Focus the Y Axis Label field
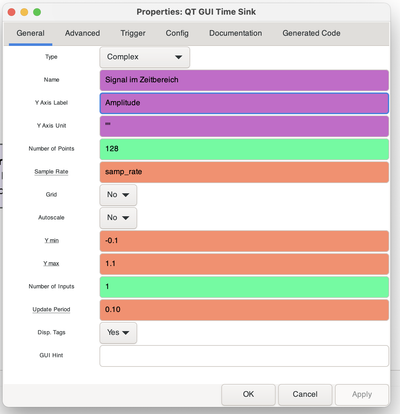400x414 pixels. coord(244,103)
